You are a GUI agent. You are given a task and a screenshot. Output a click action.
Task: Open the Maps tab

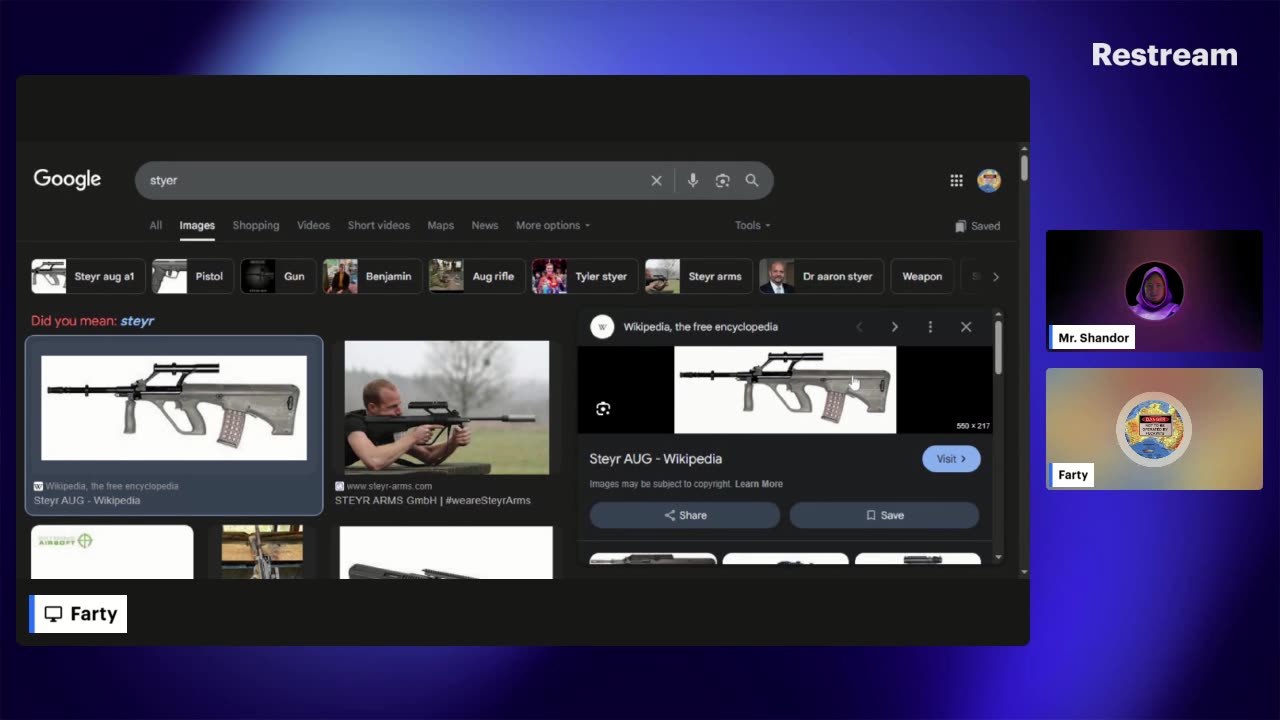[441, 226]
